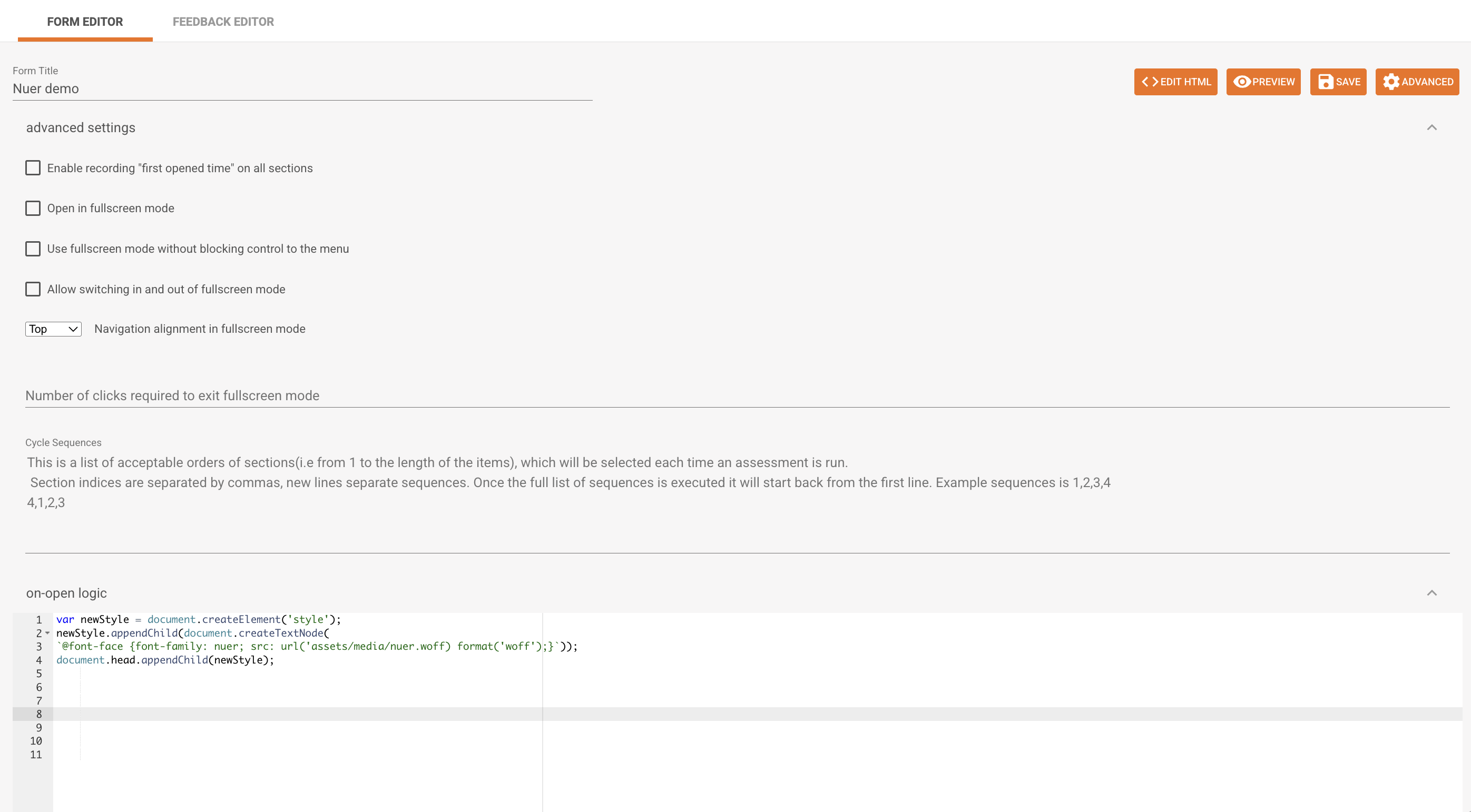
Task: Click code line 4 'document.head.appendChild'
Action: coord(165,660)
